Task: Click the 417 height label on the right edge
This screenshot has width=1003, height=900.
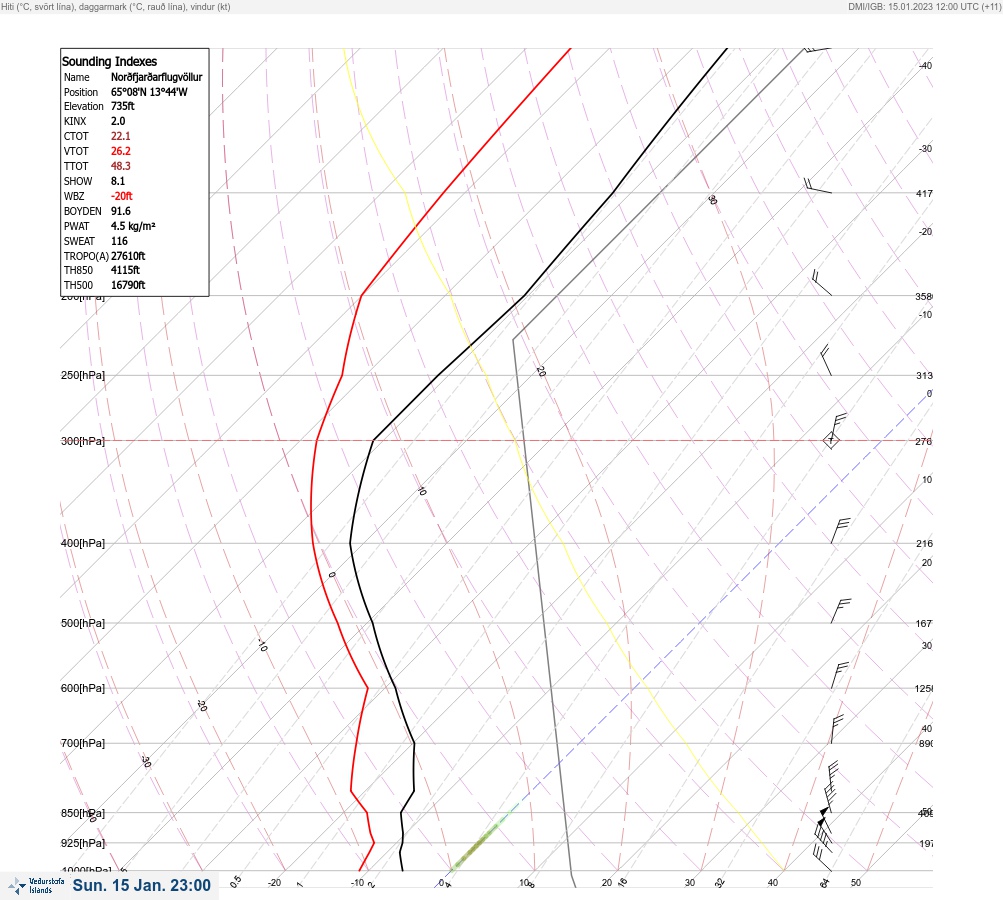Action: (924, 193)
